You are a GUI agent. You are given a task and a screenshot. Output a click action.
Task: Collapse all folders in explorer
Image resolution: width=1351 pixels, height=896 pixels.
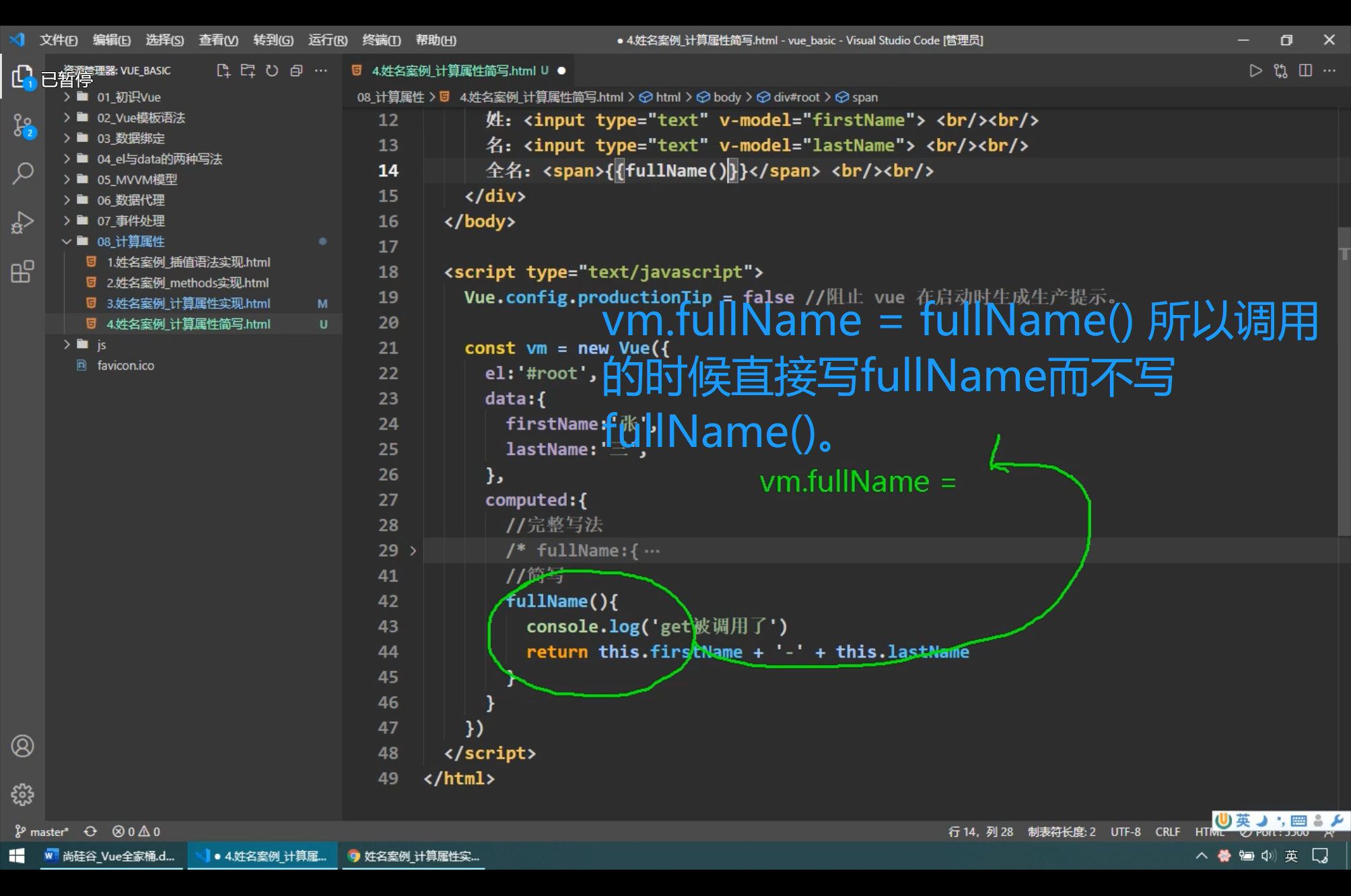click(x=296, y=71)
